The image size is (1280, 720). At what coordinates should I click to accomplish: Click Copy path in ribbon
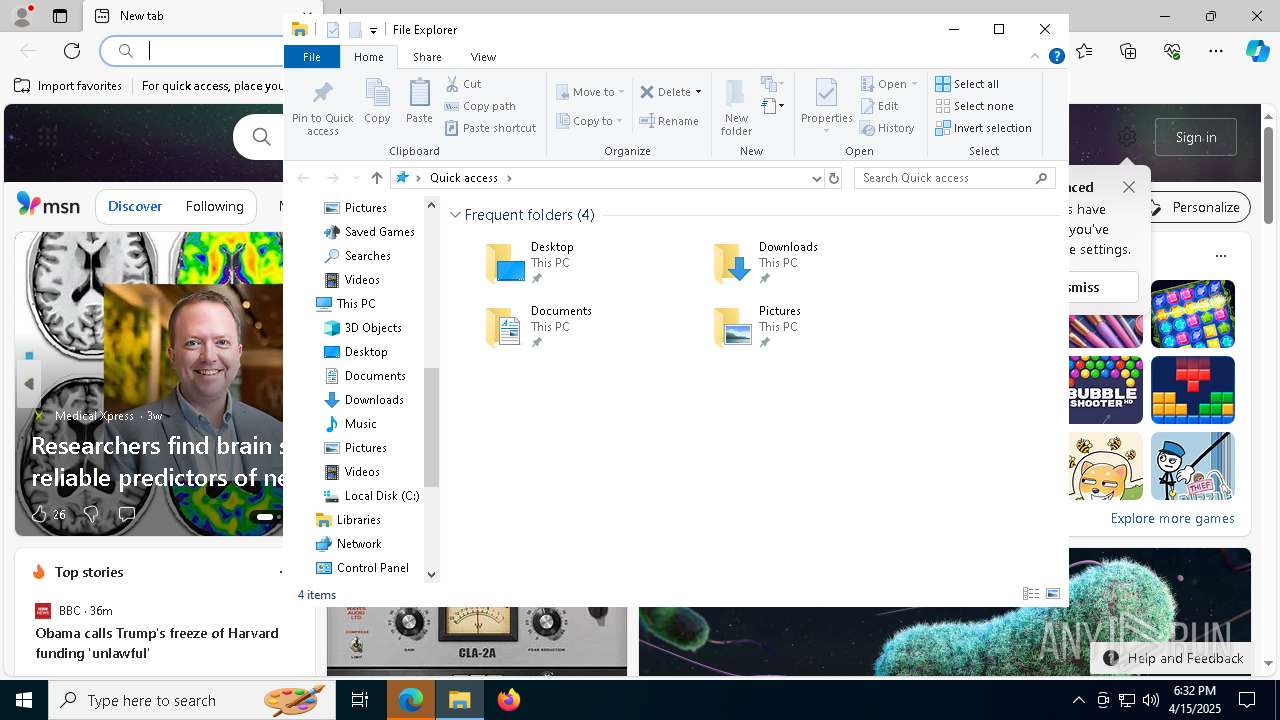(x=480, y=106)
